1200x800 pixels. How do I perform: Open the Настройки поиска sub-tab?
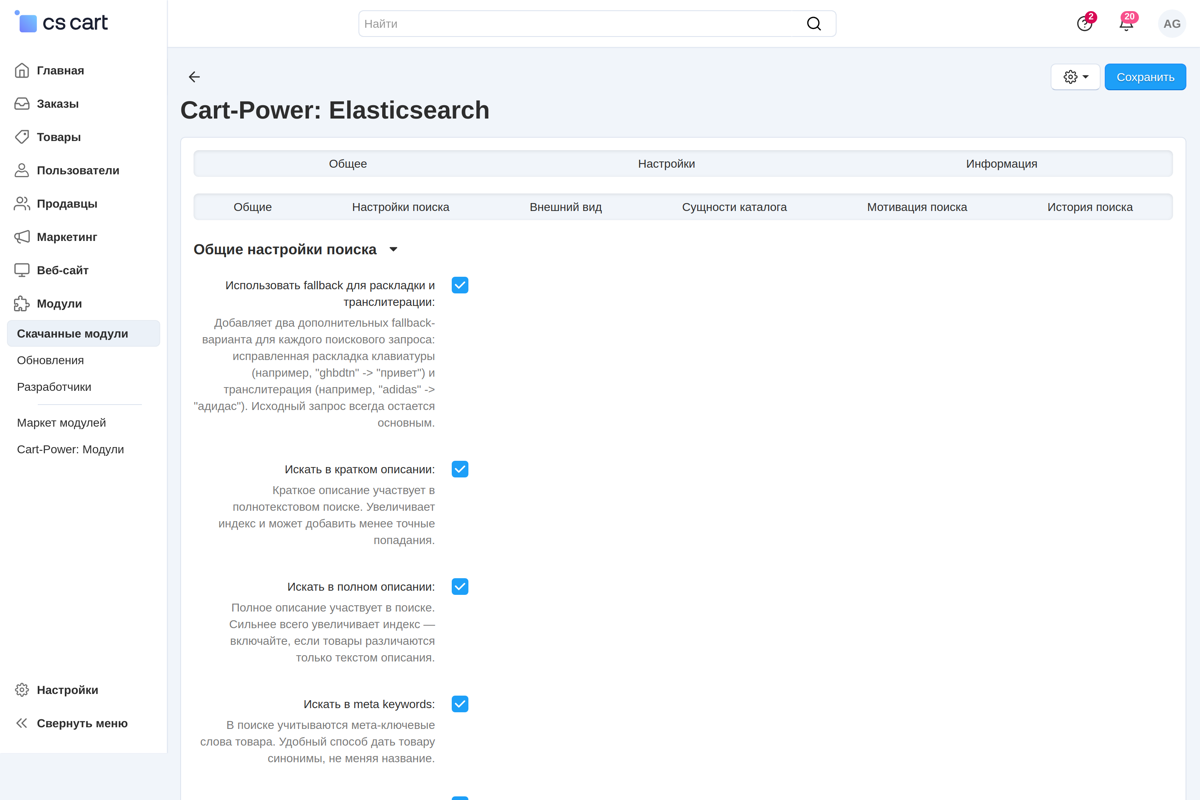[x=401, y=207]
